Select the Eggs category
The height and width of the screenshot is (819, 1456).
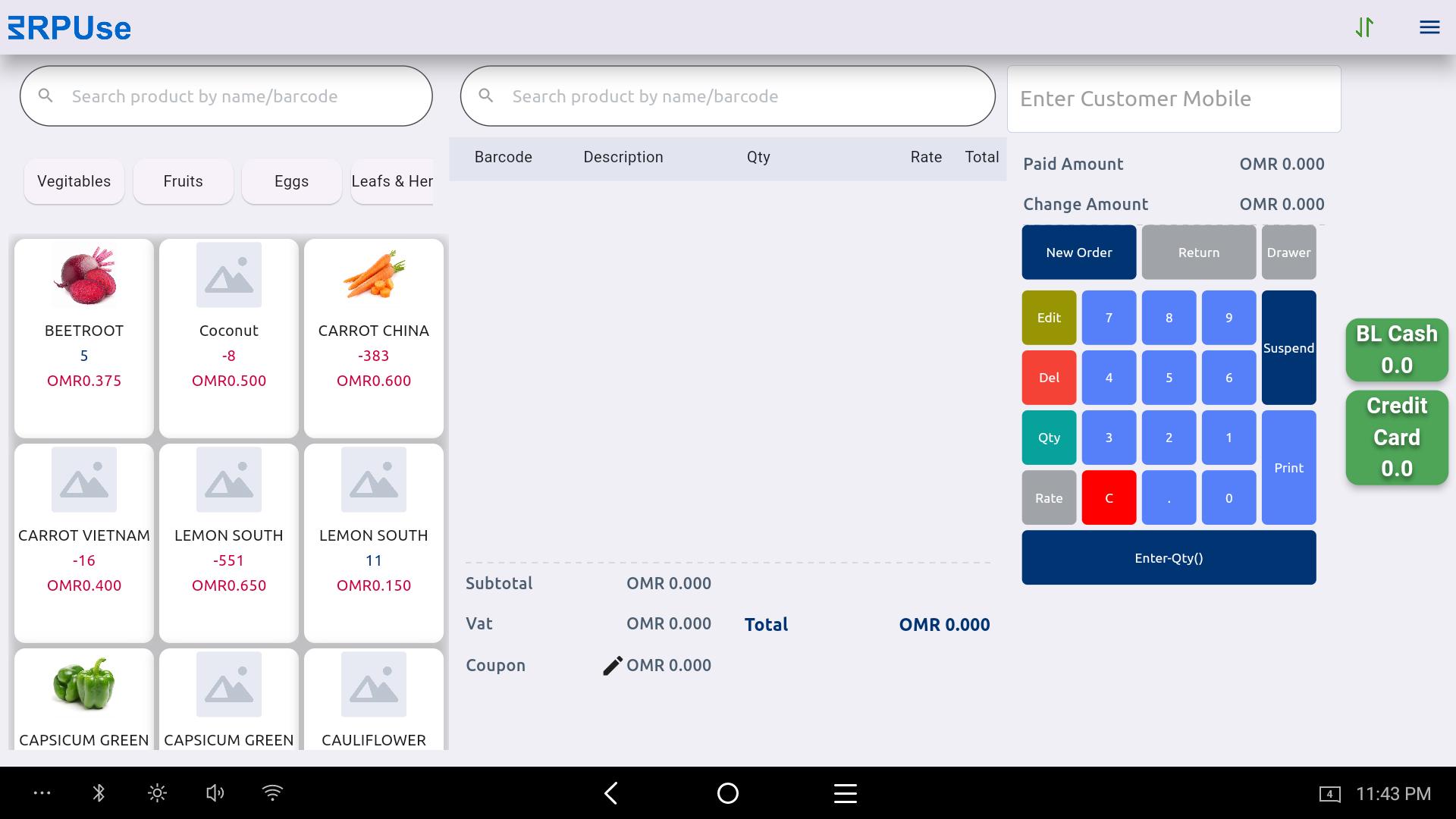tap(291, 181)
